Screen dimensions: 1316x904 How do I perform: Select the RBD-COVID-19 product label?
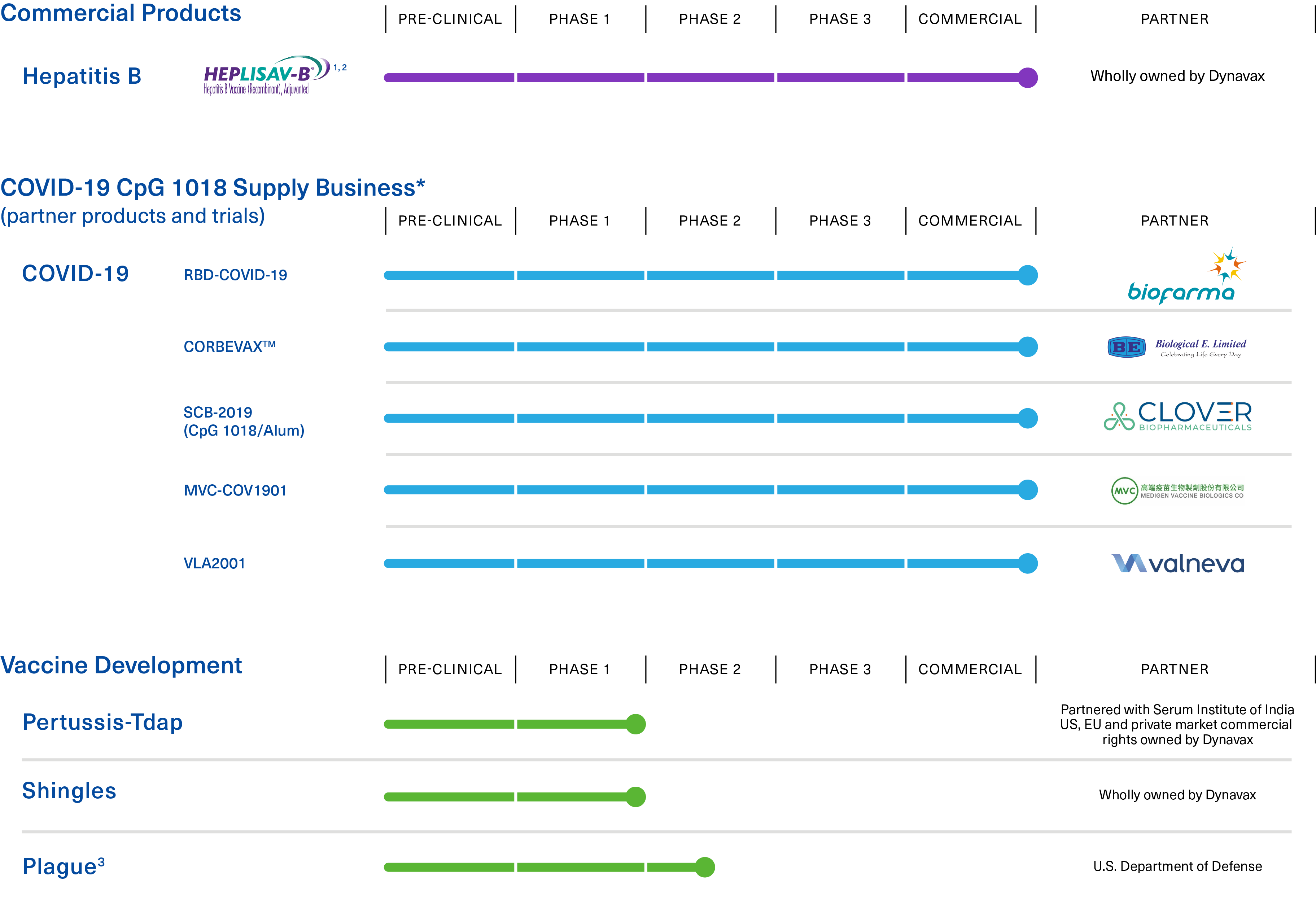[x=236, y=275]
